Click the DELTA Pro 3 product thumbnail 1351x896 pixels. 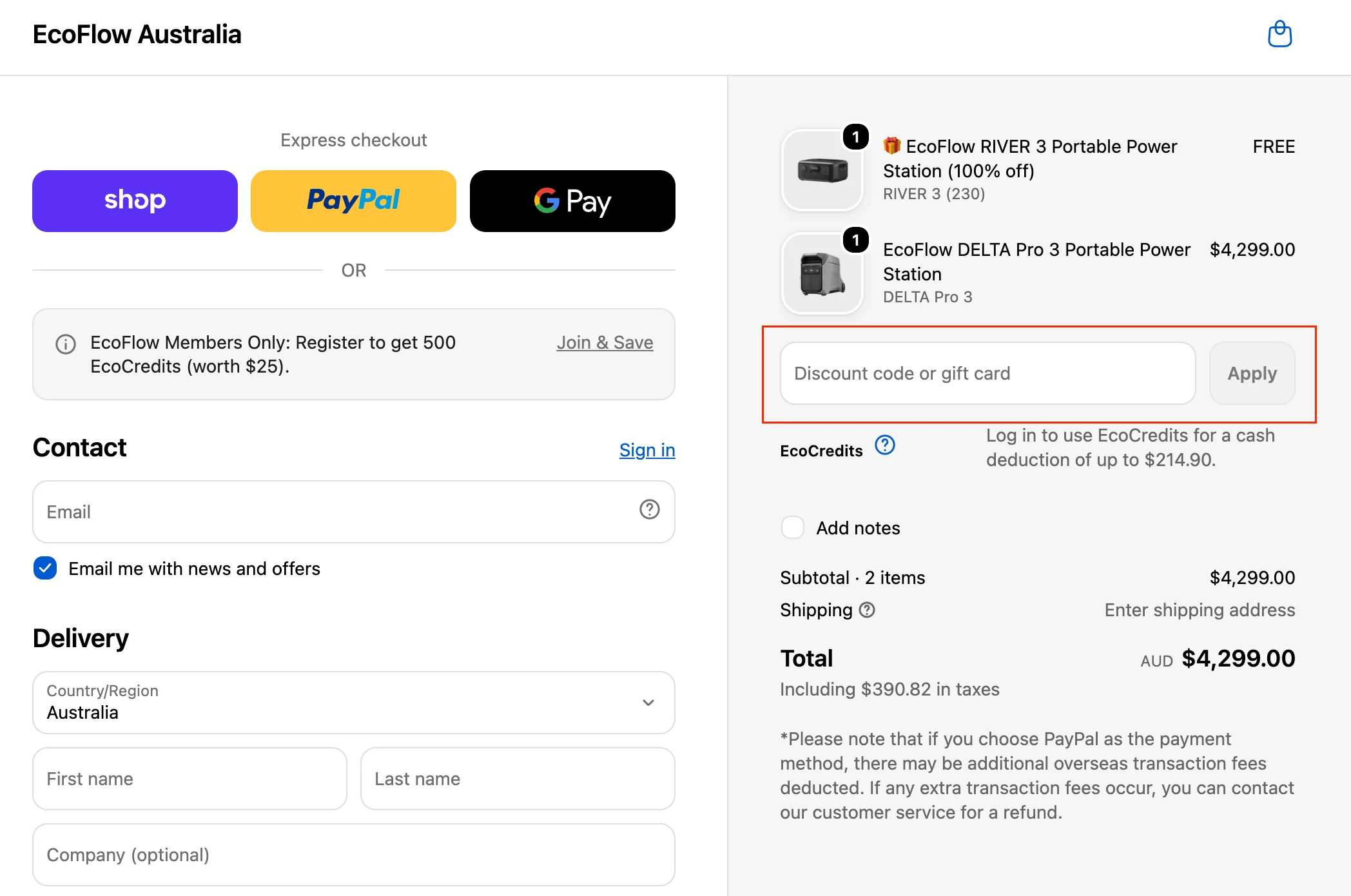click(822, 273)
